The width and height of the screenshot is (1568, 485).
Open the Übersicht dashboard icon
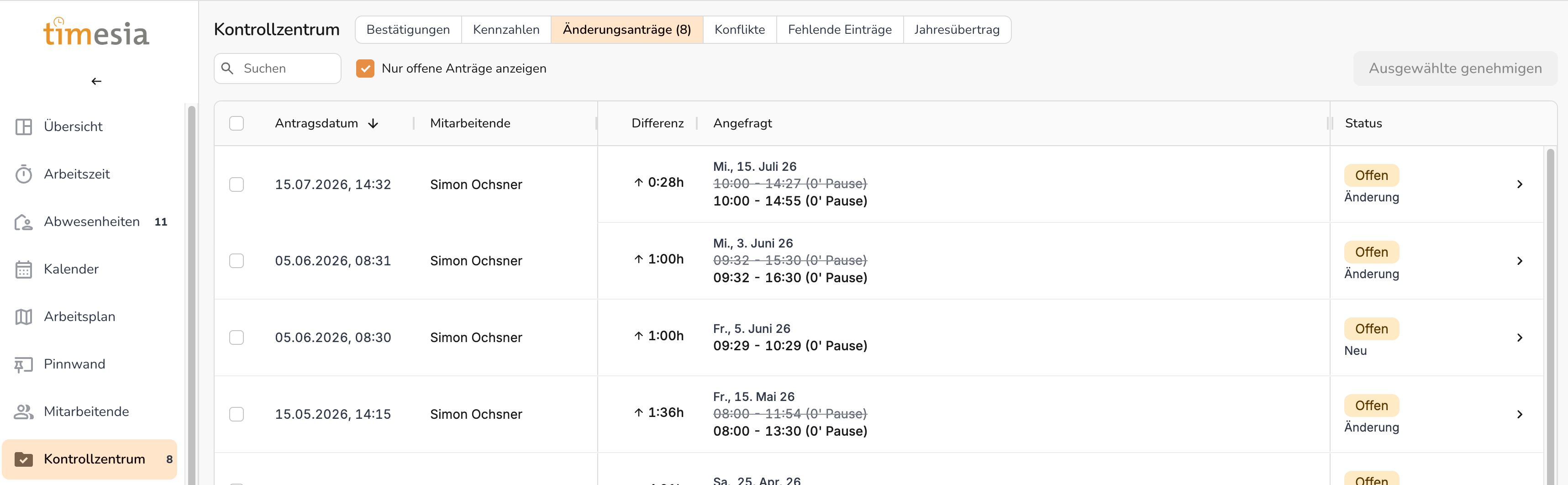(x=24, y=127)
